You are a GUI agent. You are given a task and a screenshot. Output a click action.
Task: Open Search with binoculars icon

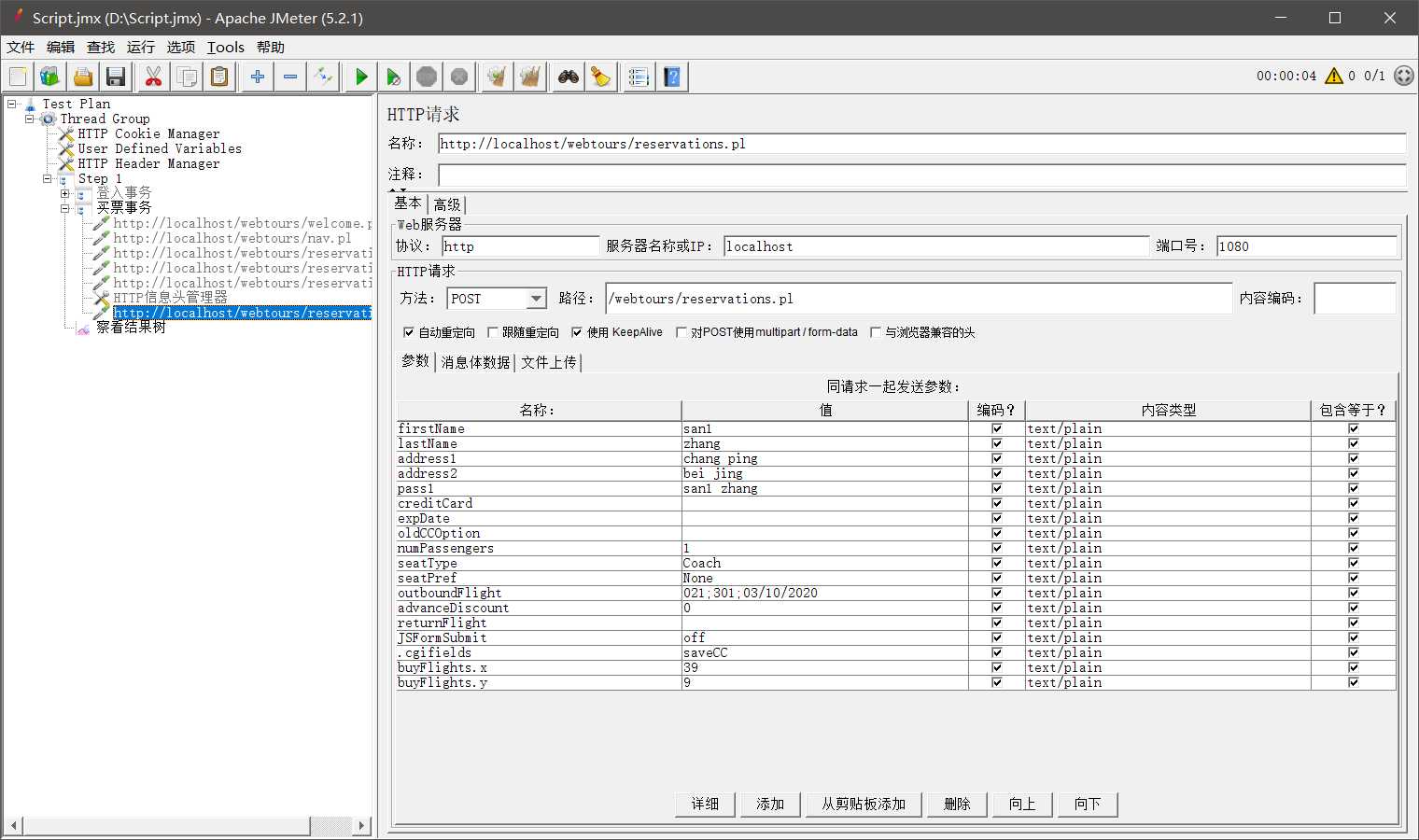tap(568, 77)
